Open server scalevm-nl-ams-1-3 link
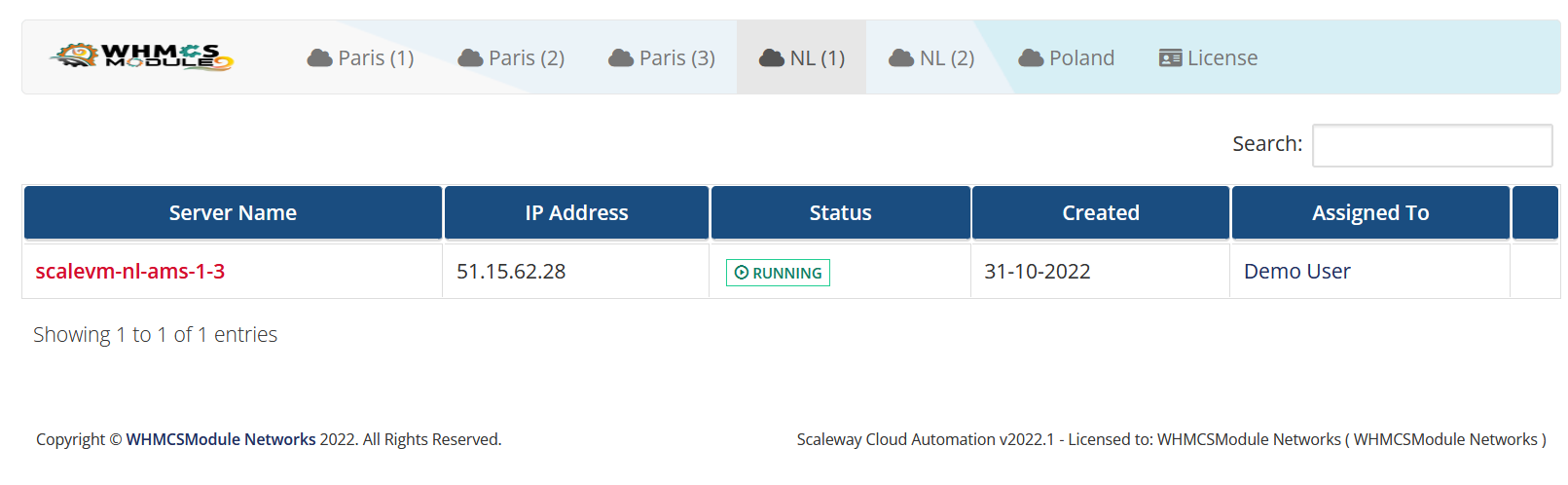The height and width of the screenshot is (485, 1568). tap(130, 272)
